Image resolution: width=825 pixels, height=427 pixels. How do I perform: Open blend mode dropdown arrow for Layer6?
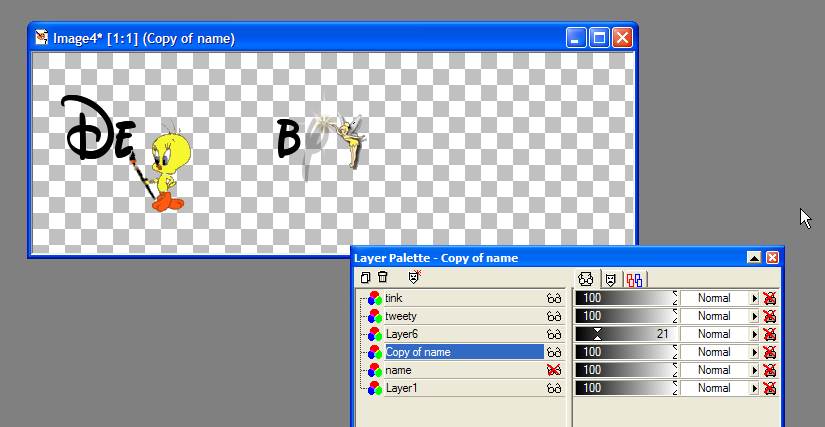click(754, 334)
